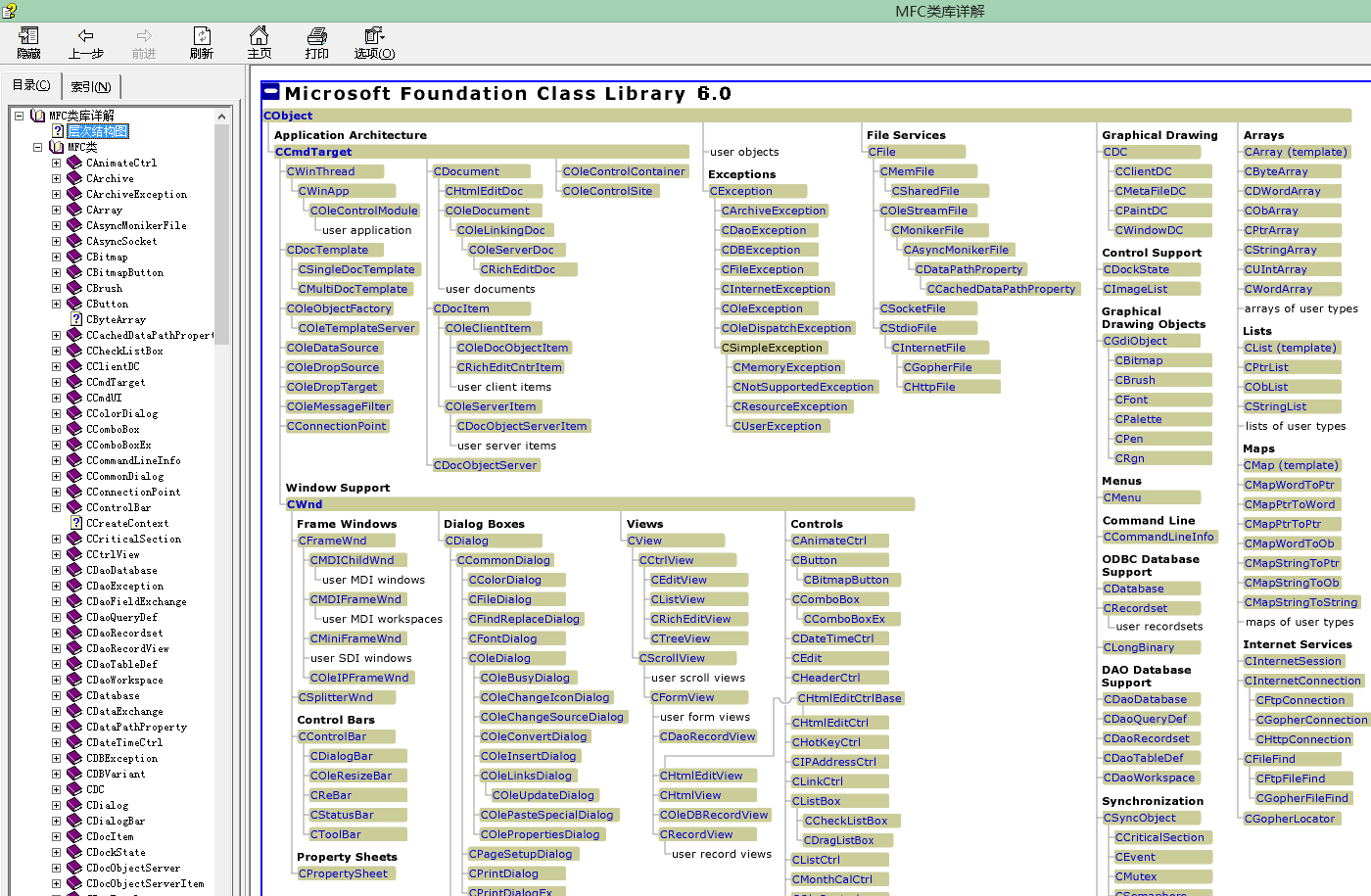Image resolution: width=1371 pixels, height=896 pixels.
Task: Collapse the MFC类 tree node
Action: pos(37,147)
